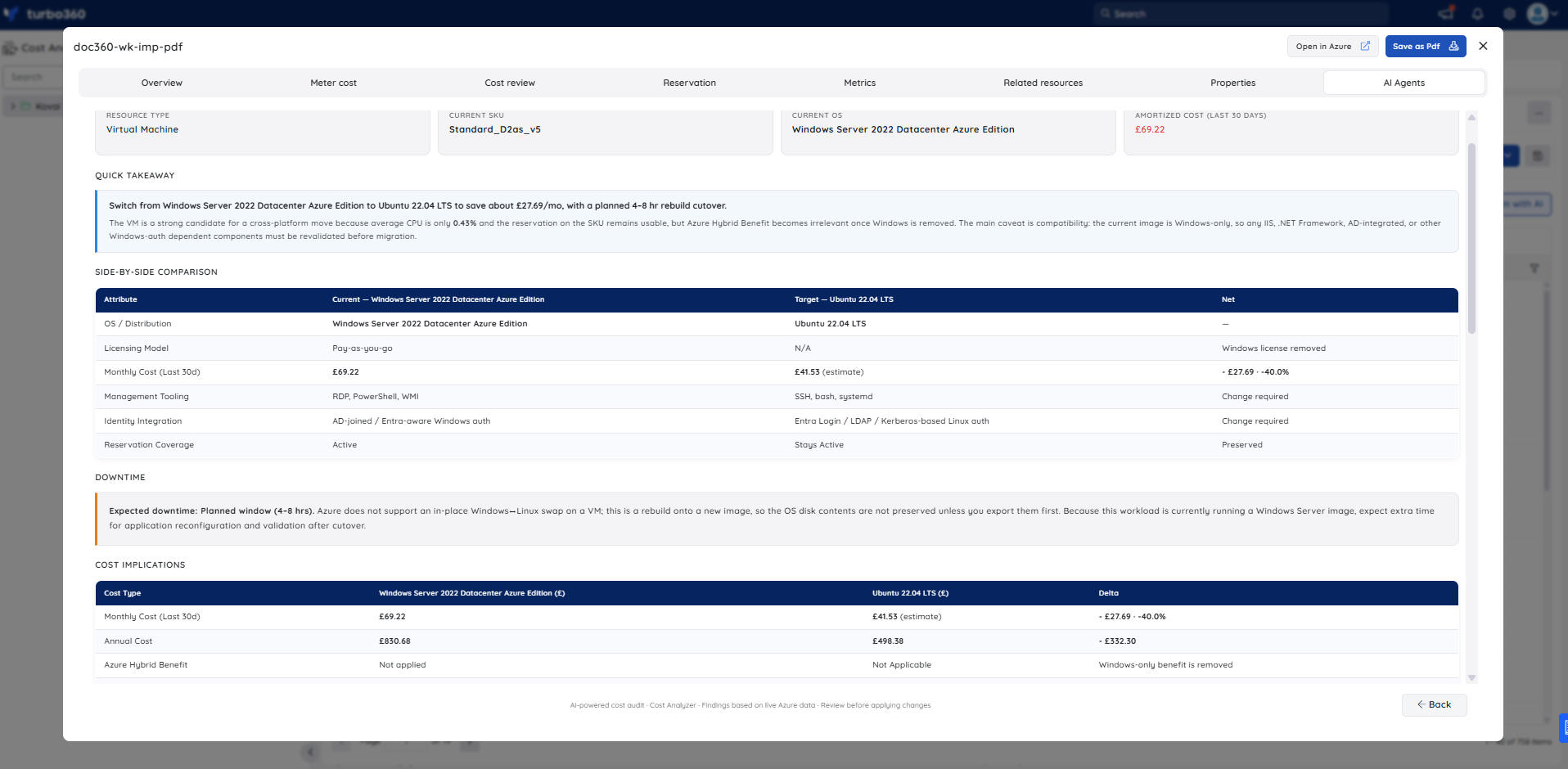Click the dialog title doc360-wk-imp-pdf
The image size is (1568, 769).
(128, 47)
